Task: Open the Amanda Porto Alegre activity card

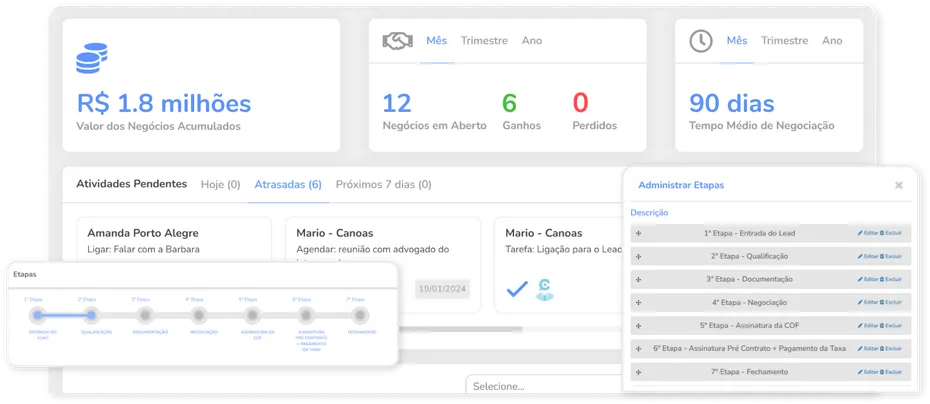Action: click(x=174, y=240)
